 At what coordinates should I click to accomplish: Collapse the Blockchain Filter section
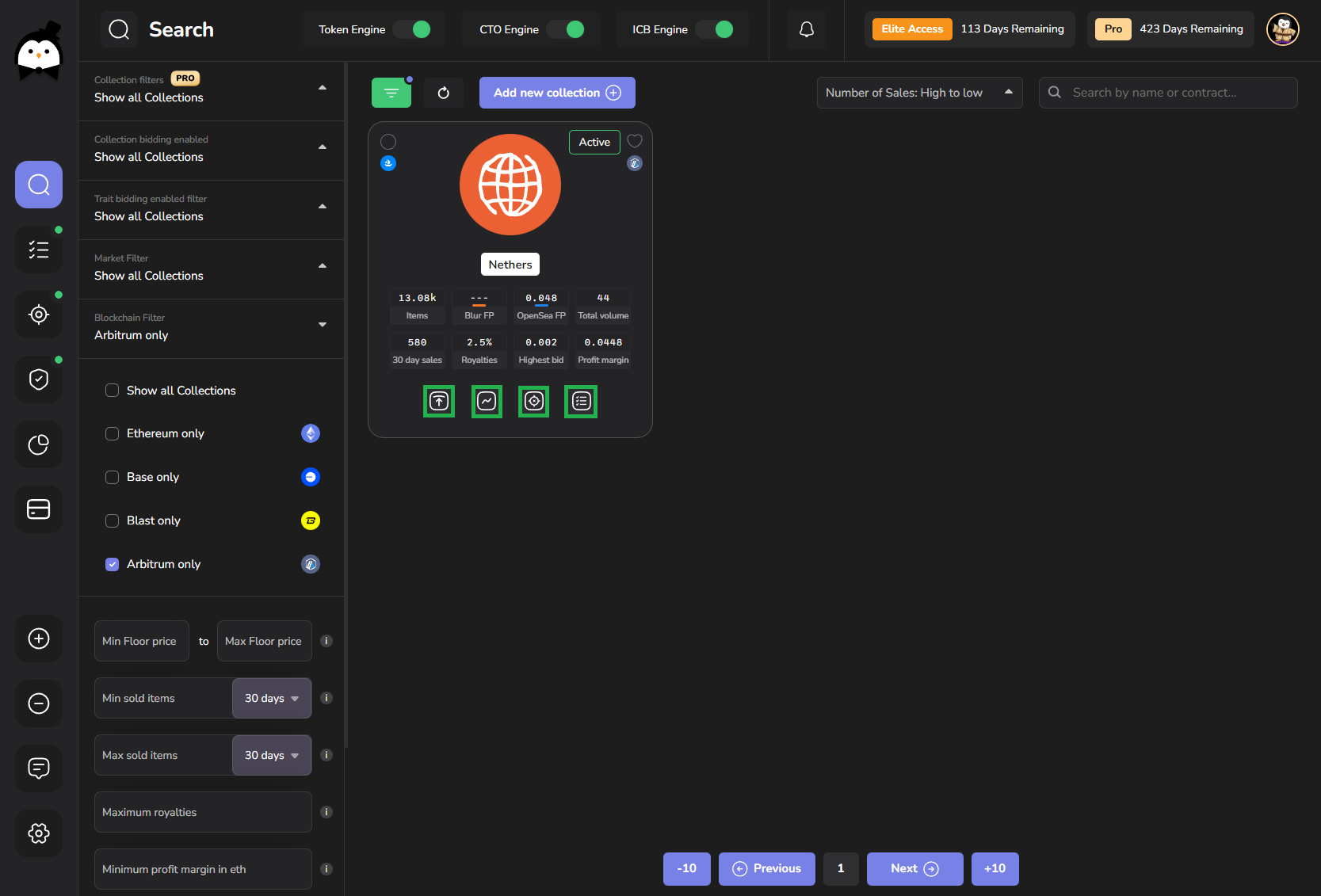point(323,325)
